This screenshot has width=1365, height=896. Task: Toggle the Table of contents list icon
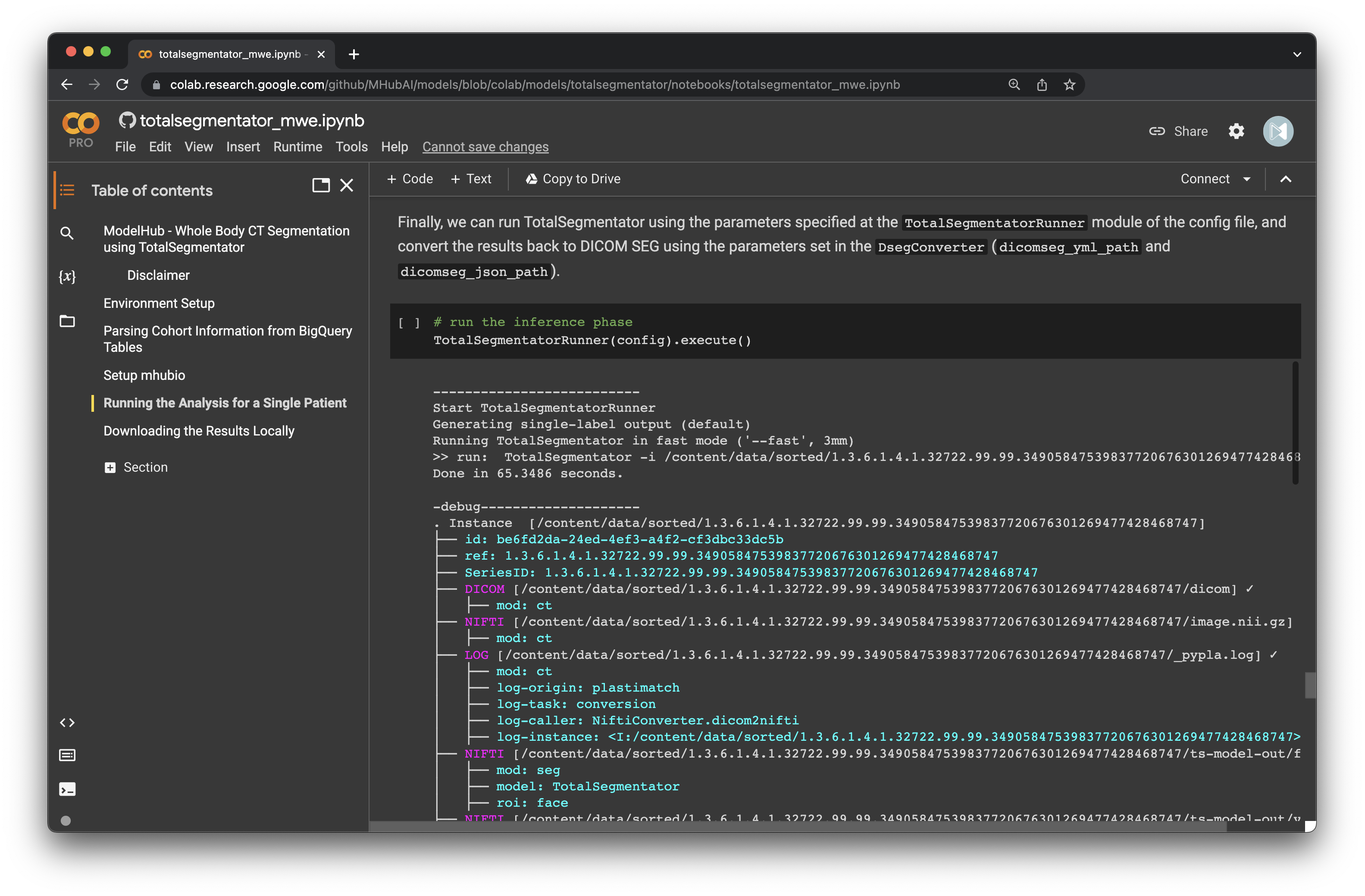pyautogui.click(x=67, y=190)
